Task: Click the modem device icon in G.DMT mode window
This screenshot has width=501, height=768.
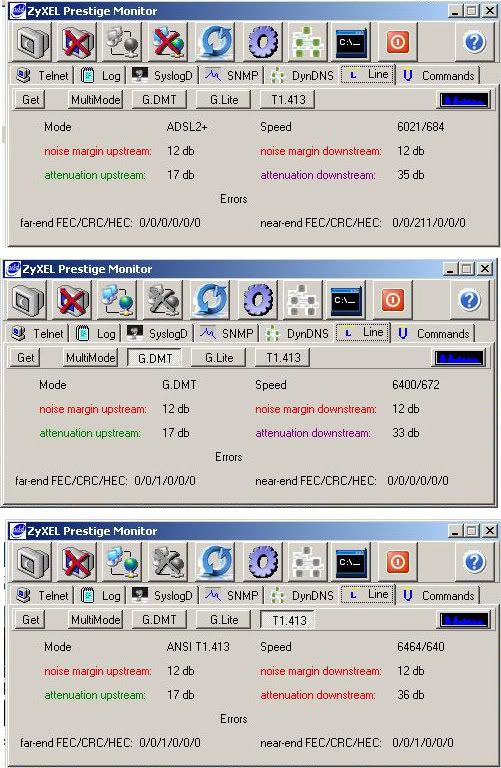Action: pos(28,300)
